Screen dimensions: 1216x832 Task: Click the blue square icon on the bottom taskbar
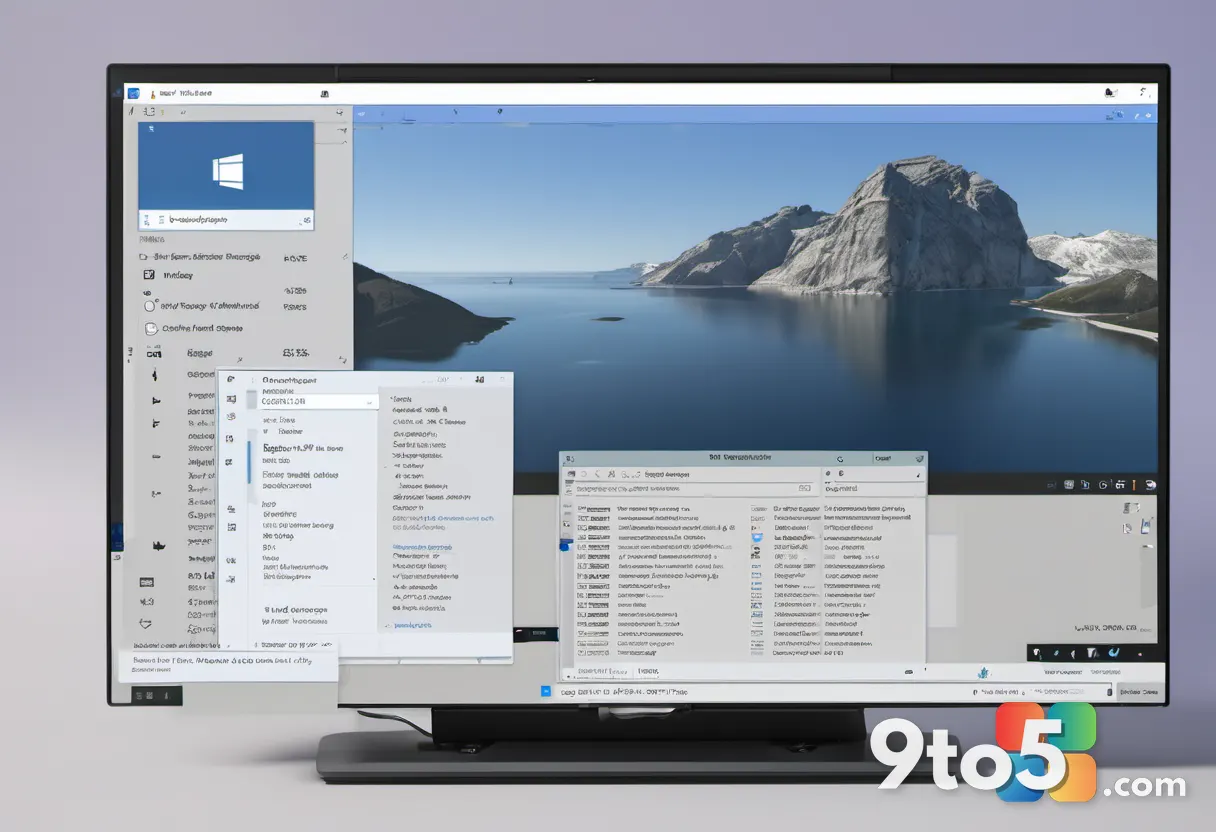(546, 691)
